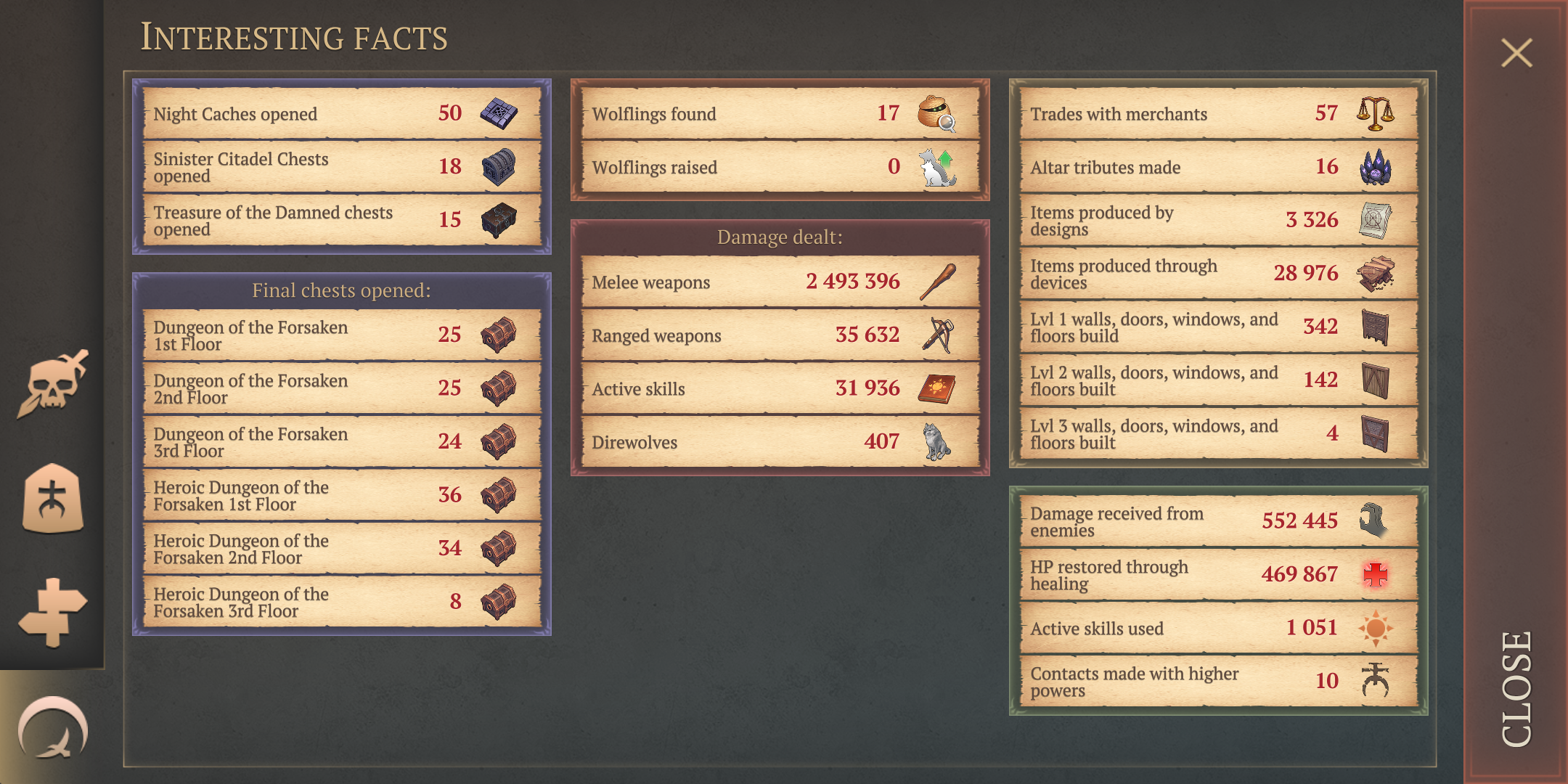
Task: Open the tombstone rune sidebar tab
Action: pyautogui.click(x=52, y=498)
